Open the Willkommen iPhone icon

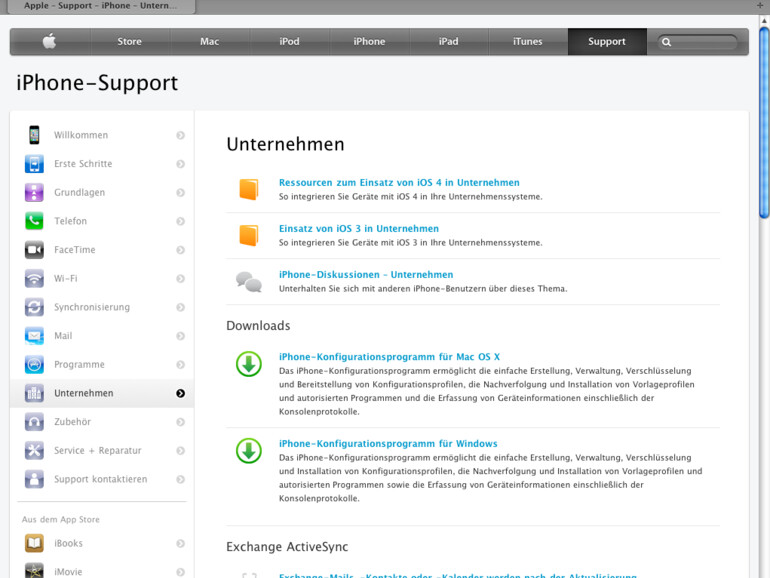tap(34, 135)
